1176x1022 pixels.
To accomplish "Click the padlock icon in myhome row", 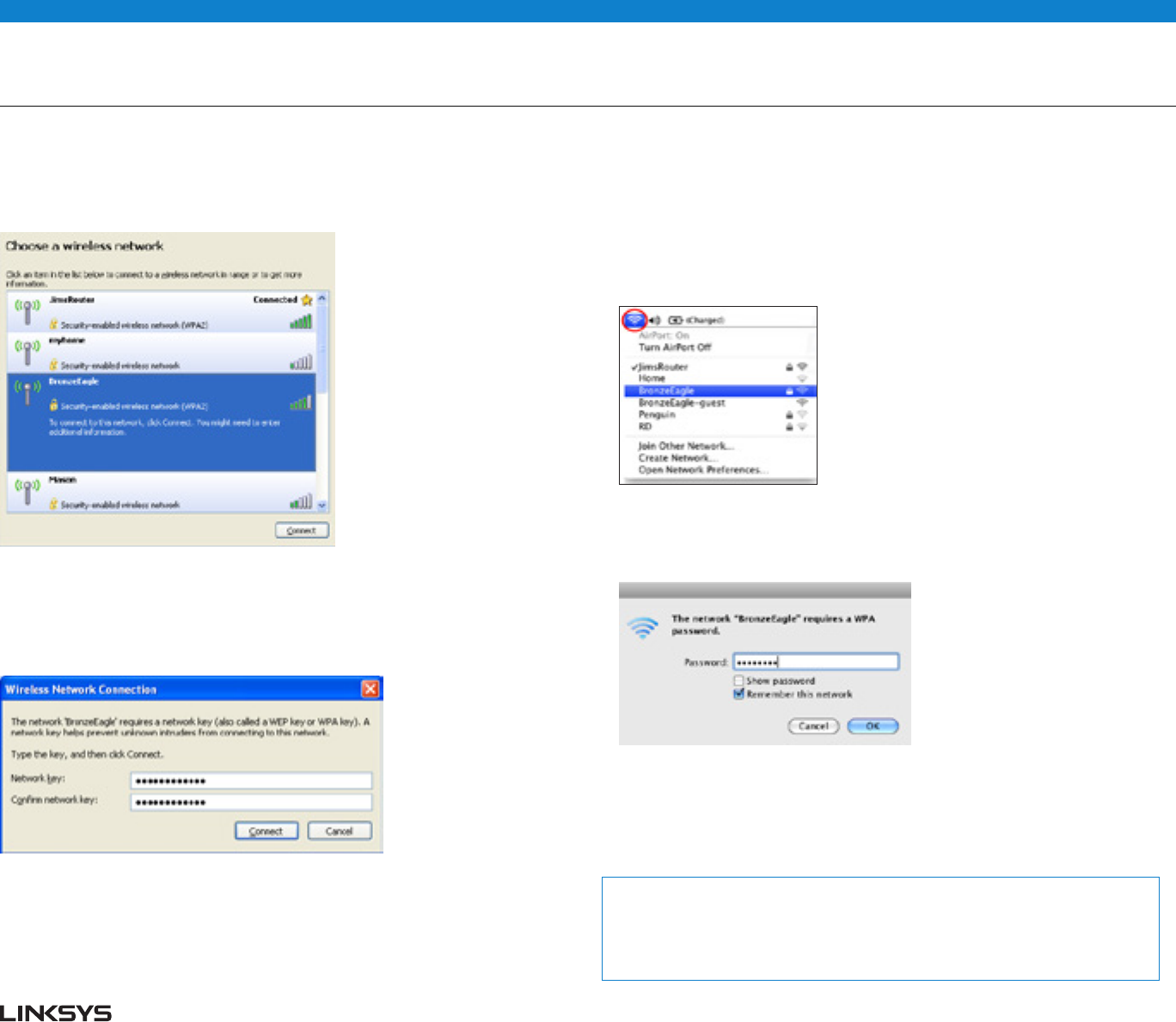I will coord(53,365).
